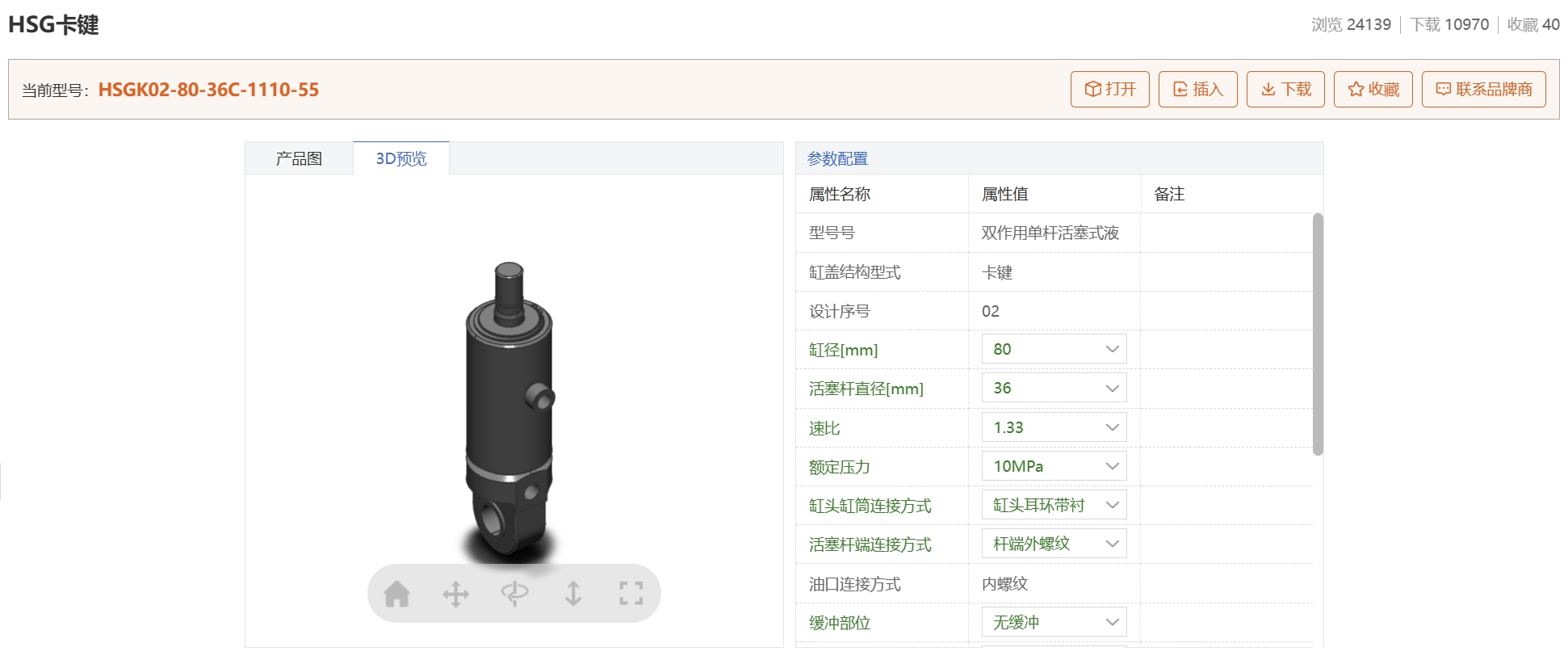Click the current model HSGK02-80-36C-1110-55 text
This screenshot has width=1568, height=660.
coord(208,90)
